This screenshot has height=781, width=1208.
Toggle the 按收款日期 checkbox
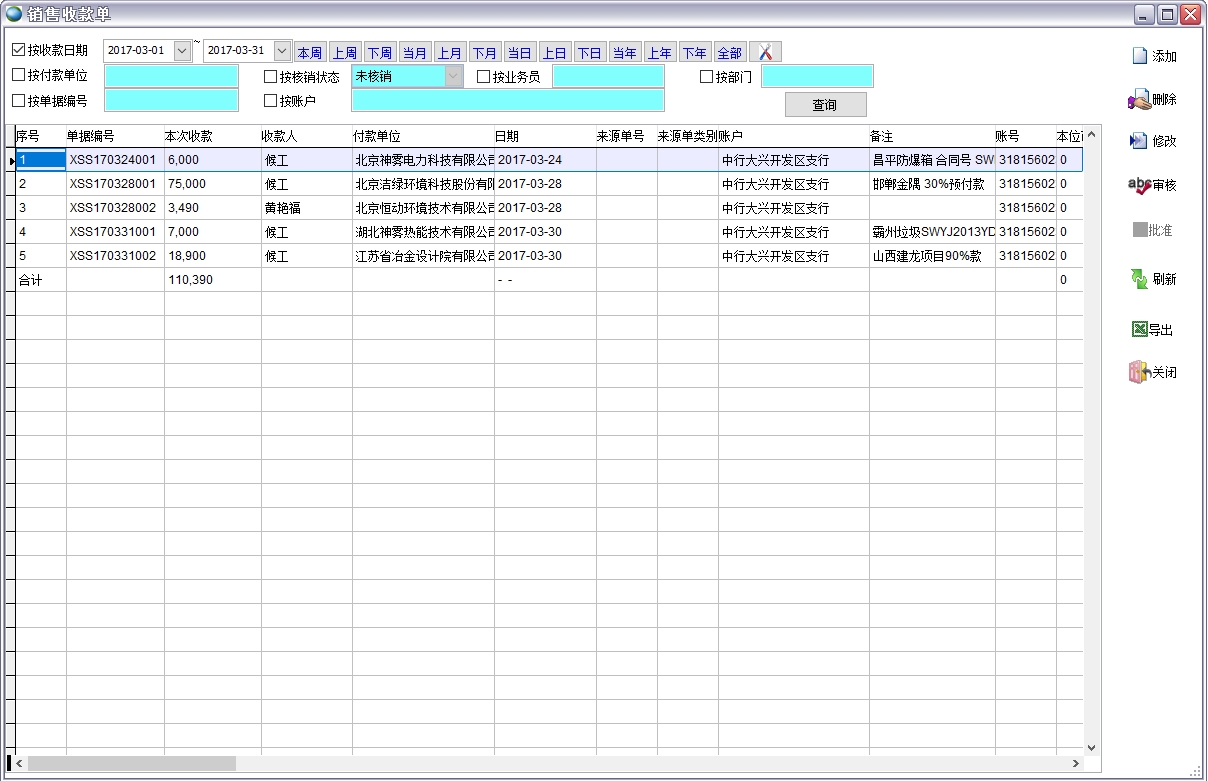(18, 50)
